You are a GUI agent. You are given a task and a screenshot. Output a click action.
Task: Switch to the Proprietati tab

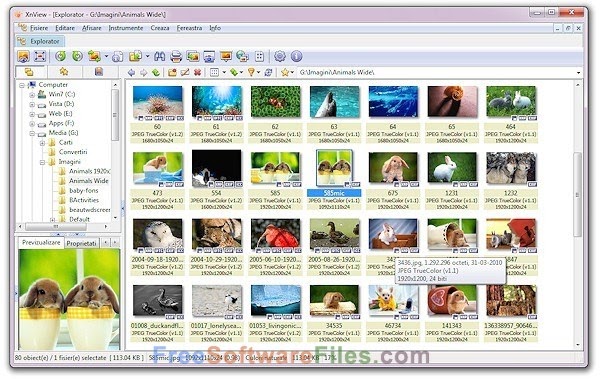pyautogui.click(x=82, y=243)
